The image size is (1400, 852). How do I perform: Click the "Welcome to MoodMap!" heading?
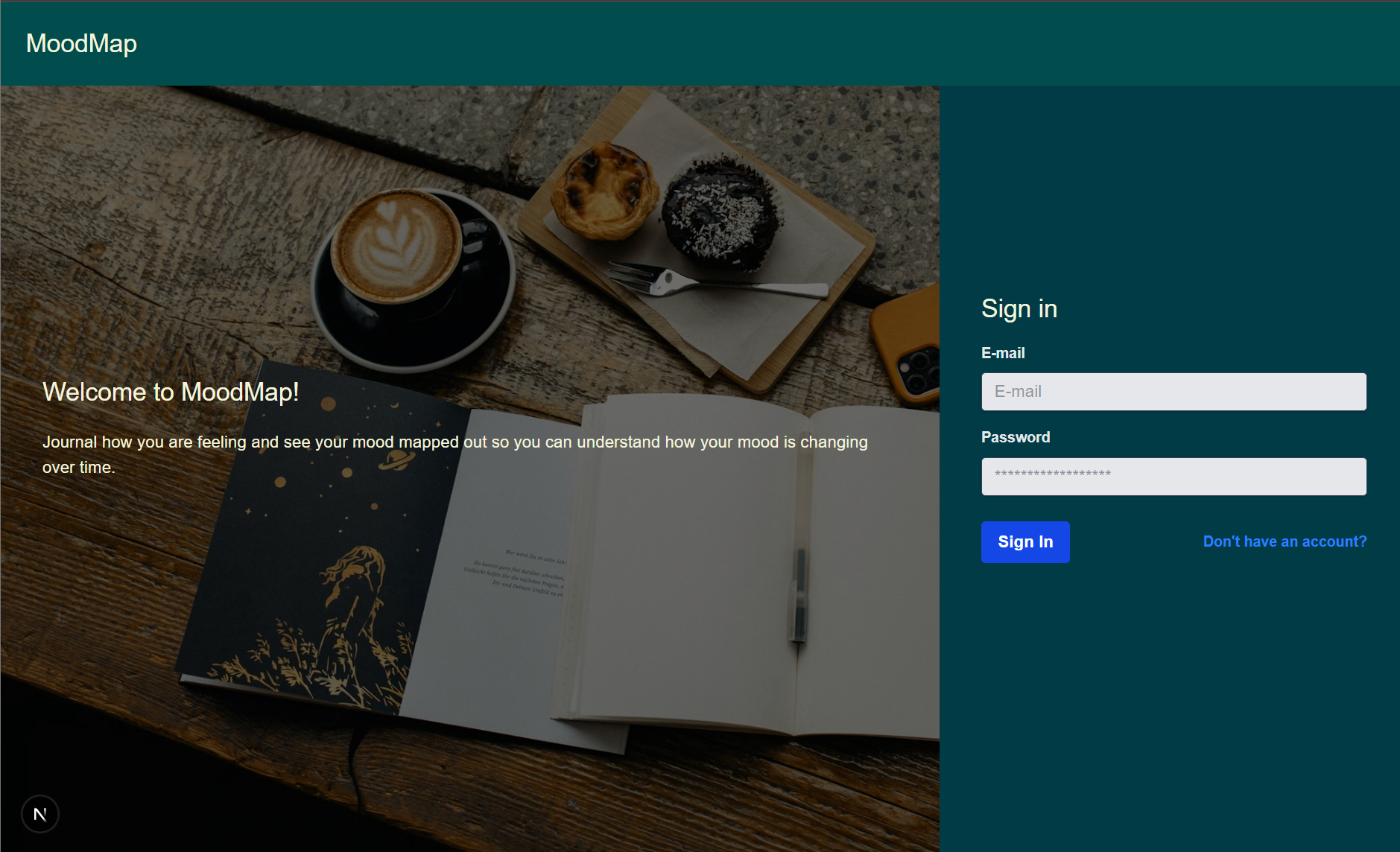pyautogui.click(x=171, y=392)
